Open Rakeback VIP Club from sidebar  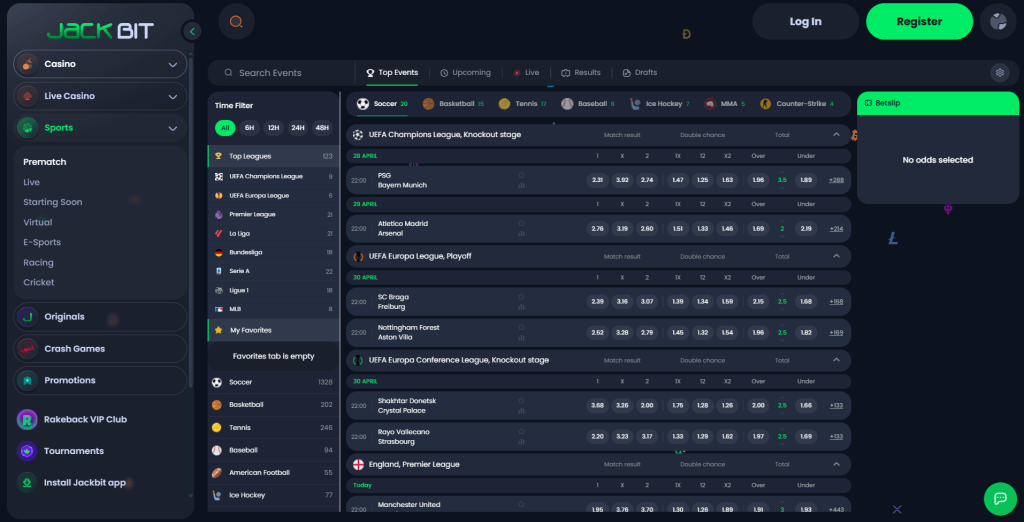click(85, 420)
